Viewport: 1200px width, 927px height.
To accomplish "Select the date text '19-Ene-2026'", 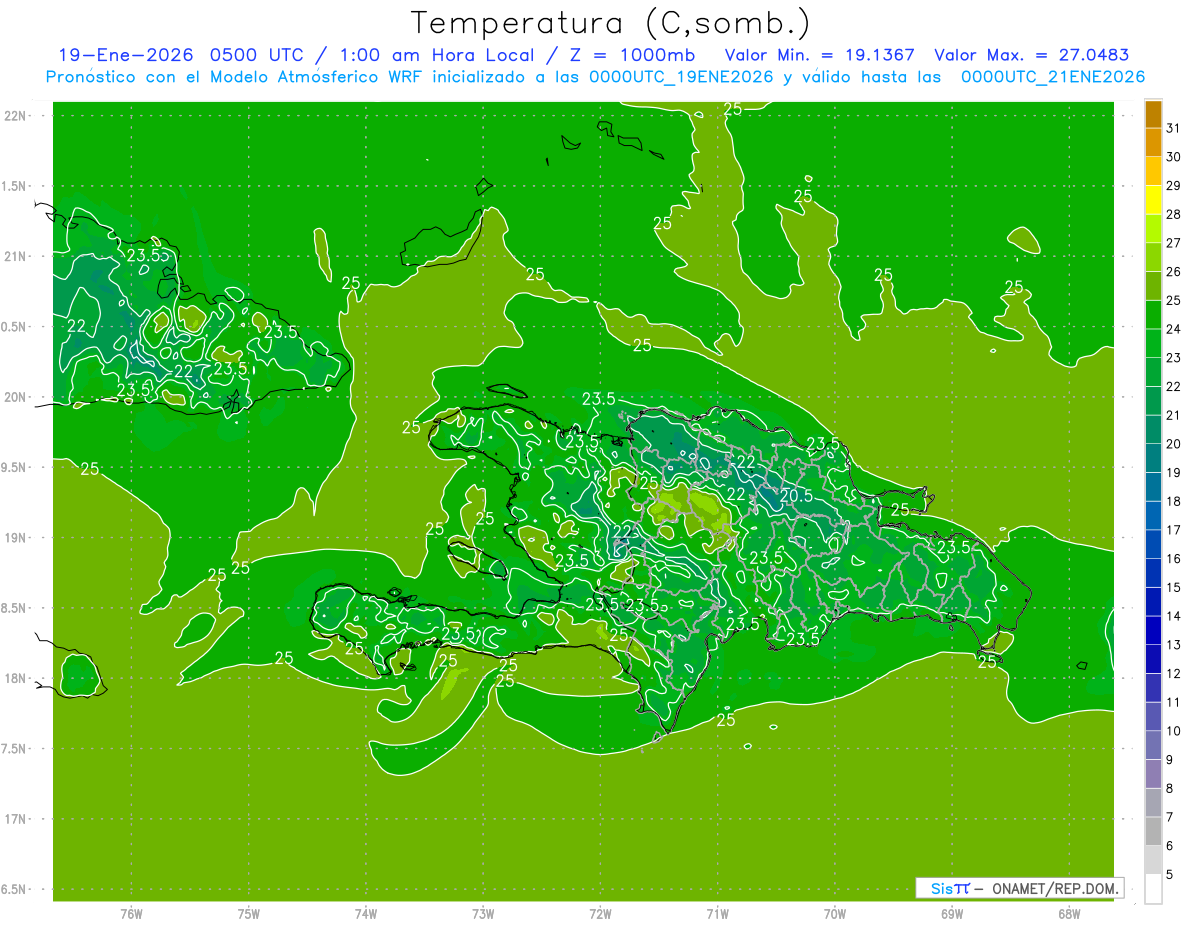I will coord(126,55).
